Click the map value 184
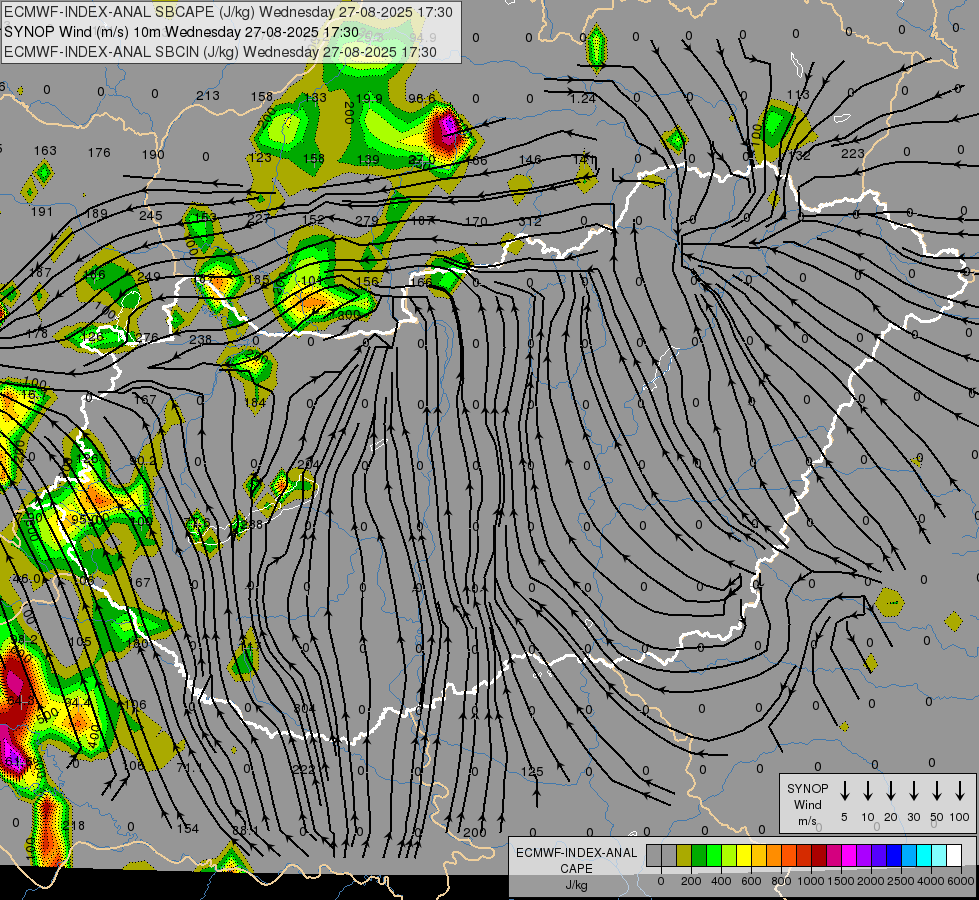 (x=255, y=402)
